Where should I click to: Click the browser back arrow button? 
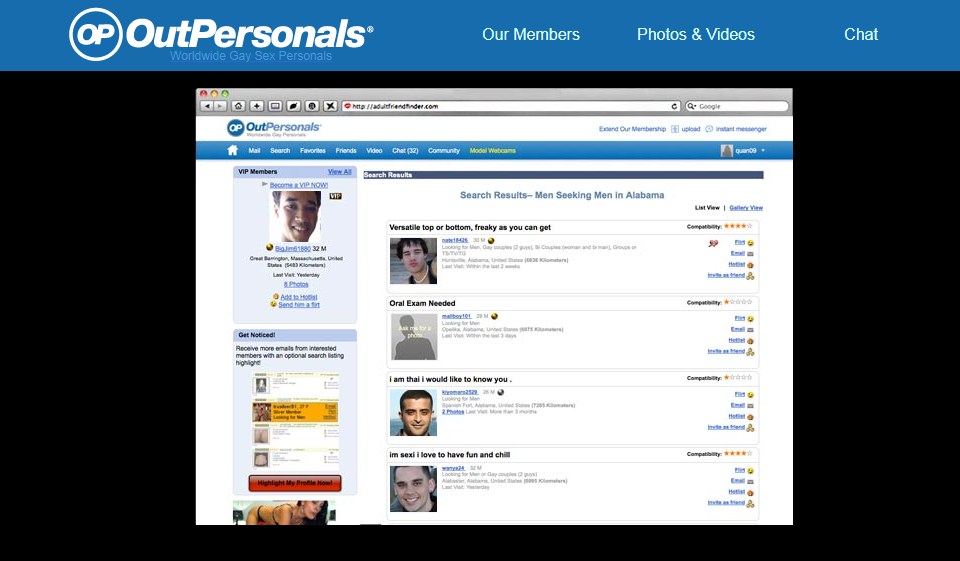[x=207, y=106]
